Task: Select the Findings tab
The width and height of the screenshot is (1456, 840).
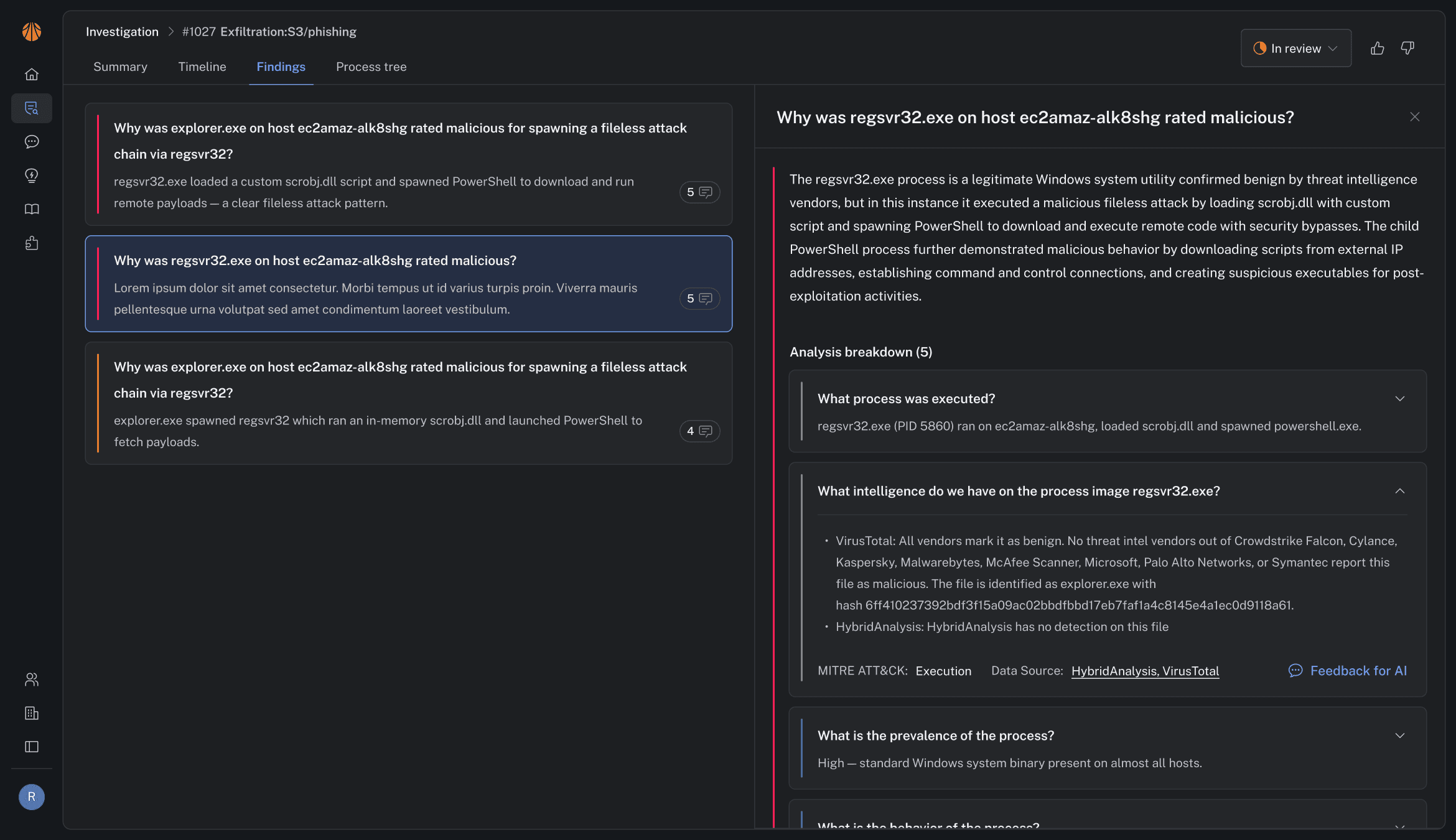Action: tap(281, 67)
